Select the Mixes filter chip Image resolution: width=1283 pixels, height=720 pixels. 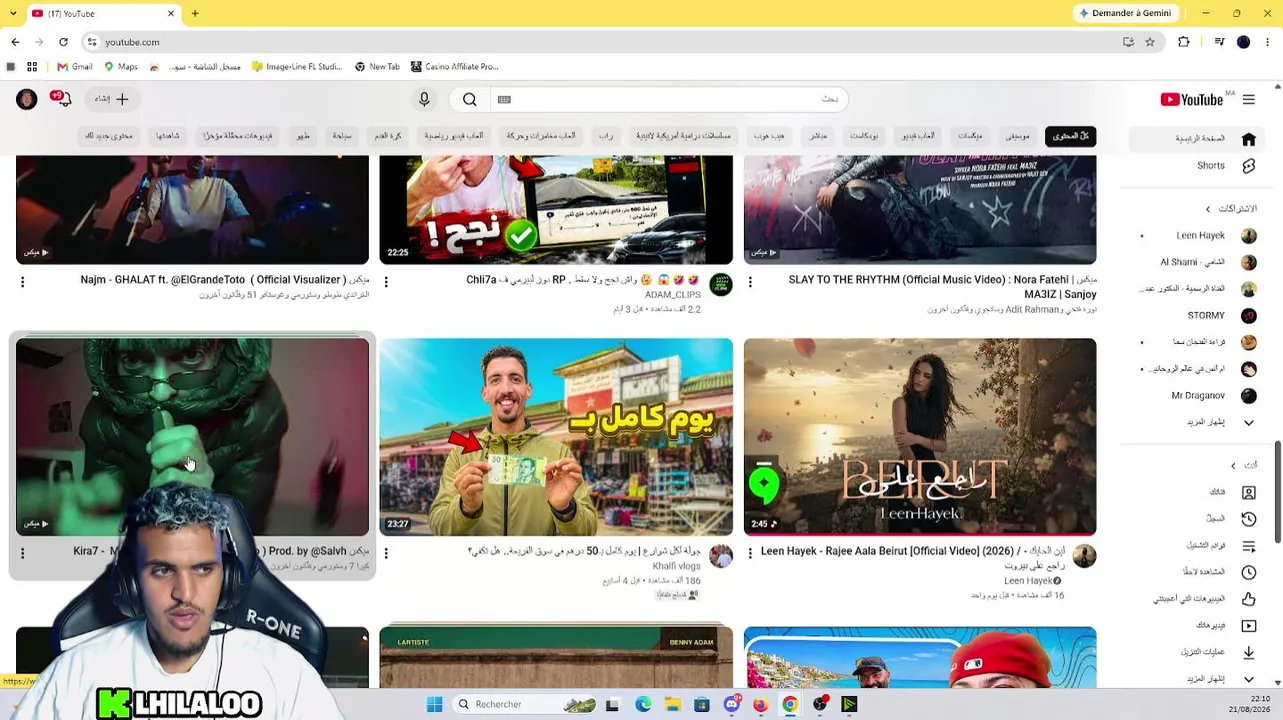(970, 136)
